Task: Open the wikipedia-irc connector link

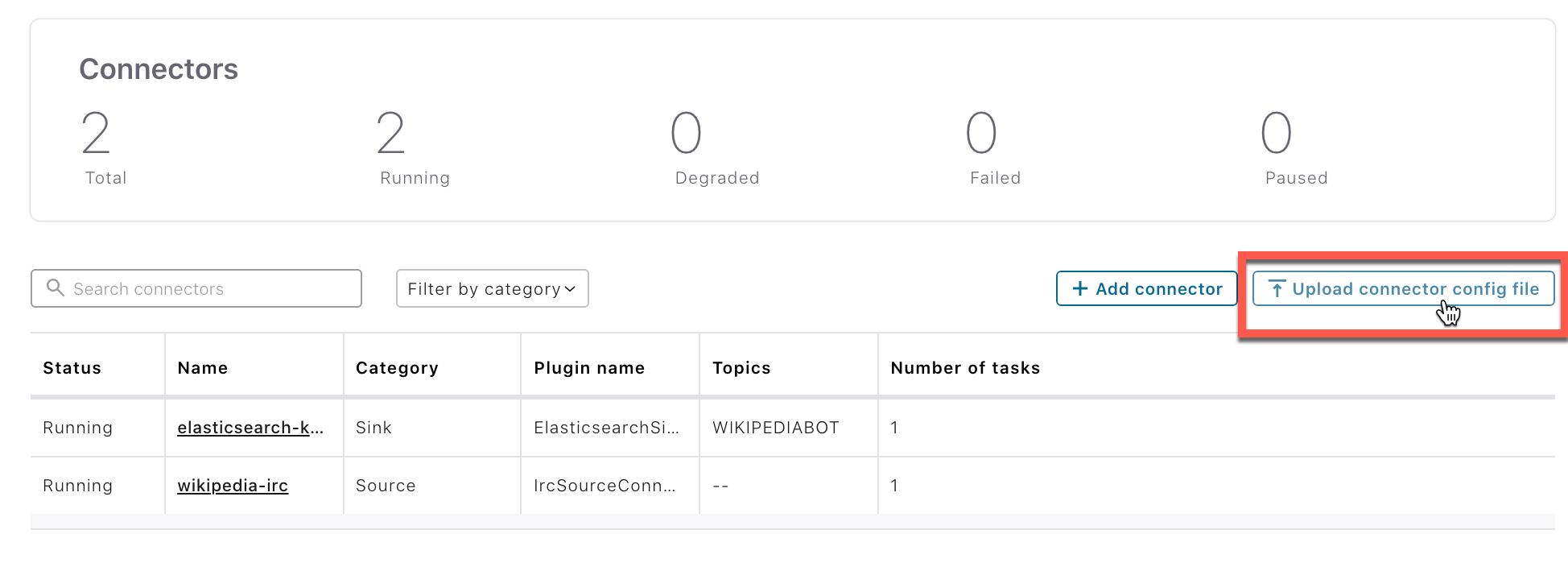Action: pyautogui.click(x=233, y=486)
